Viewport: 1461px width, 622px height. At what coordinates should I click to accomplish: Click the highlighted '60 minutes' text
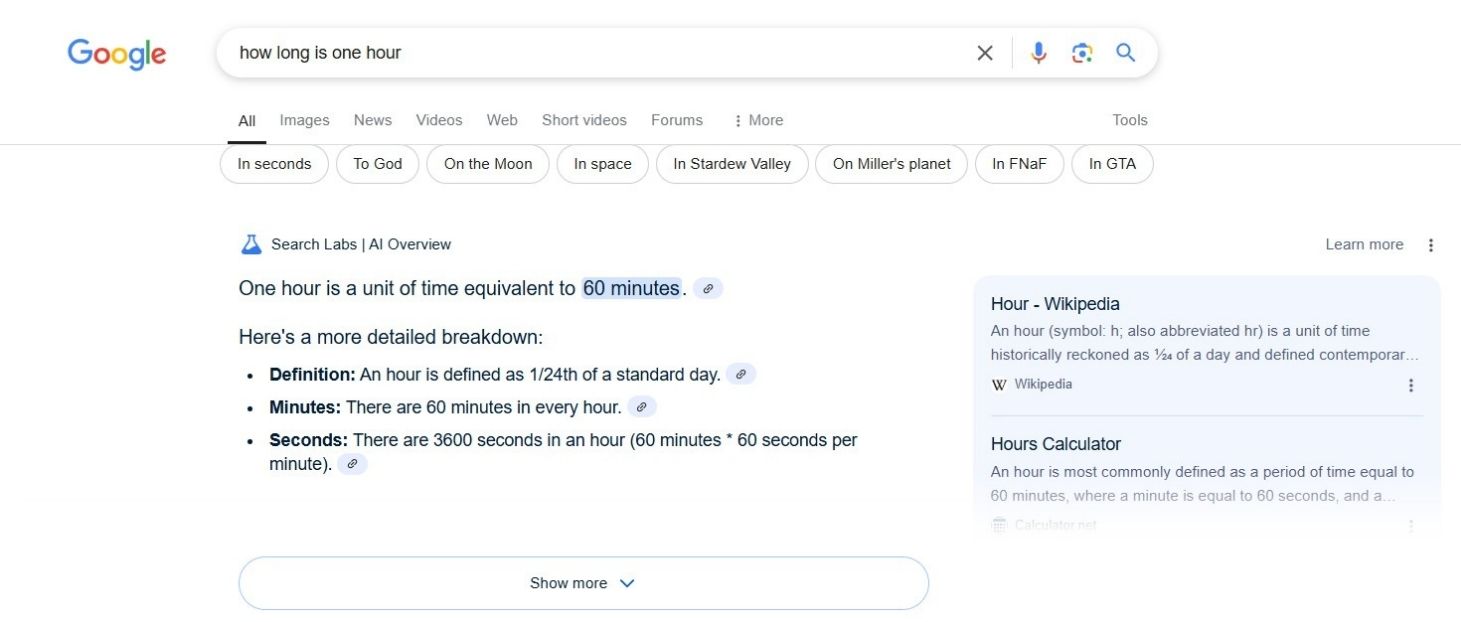(631, 289)
